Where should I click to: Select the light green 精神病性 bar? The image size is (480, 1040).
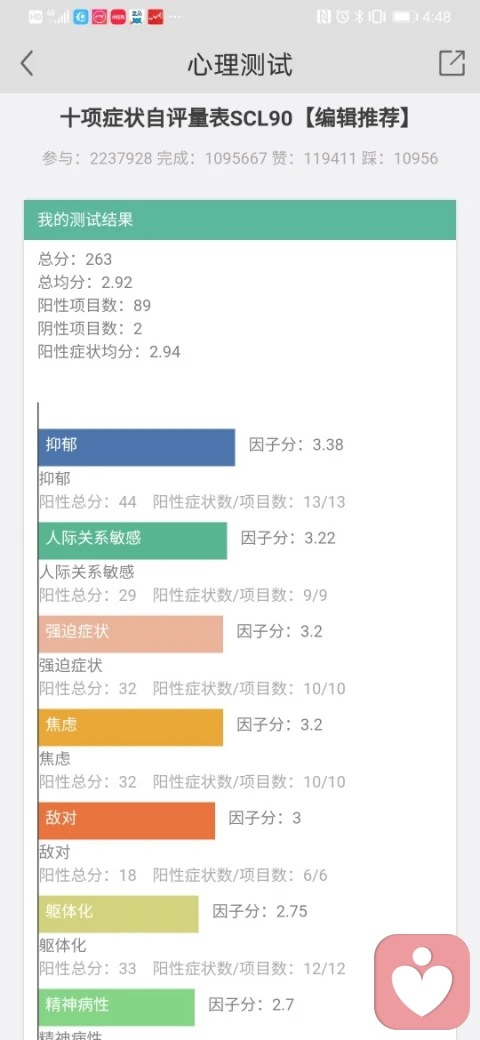point(116,1008)
